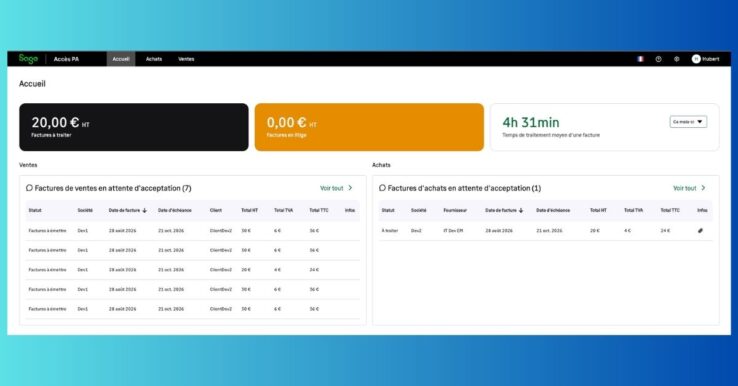Open the settings gear in top bar
The width and height of the screenshot is (738, 386).
[676, 59]
